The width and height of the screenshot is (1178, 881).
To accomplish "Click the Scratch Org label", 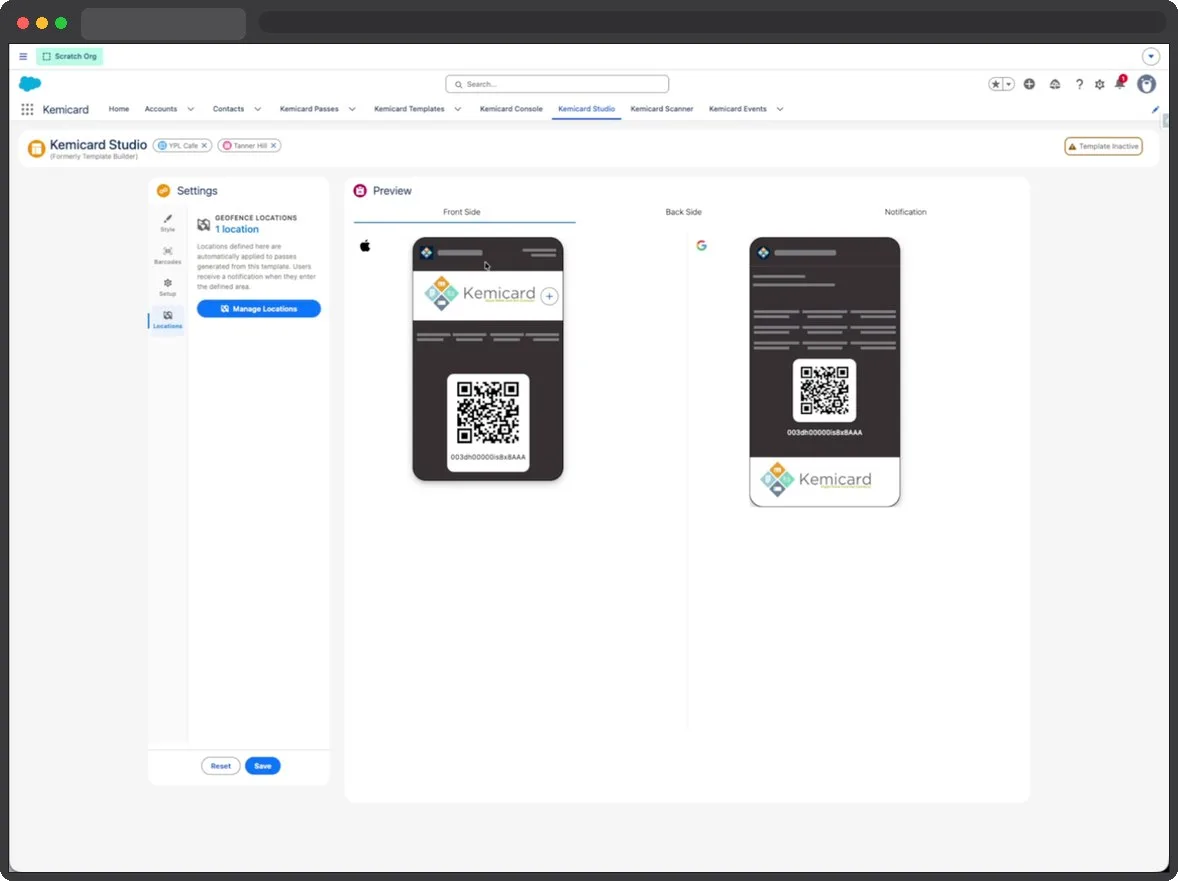I will (x=70, y=56).
